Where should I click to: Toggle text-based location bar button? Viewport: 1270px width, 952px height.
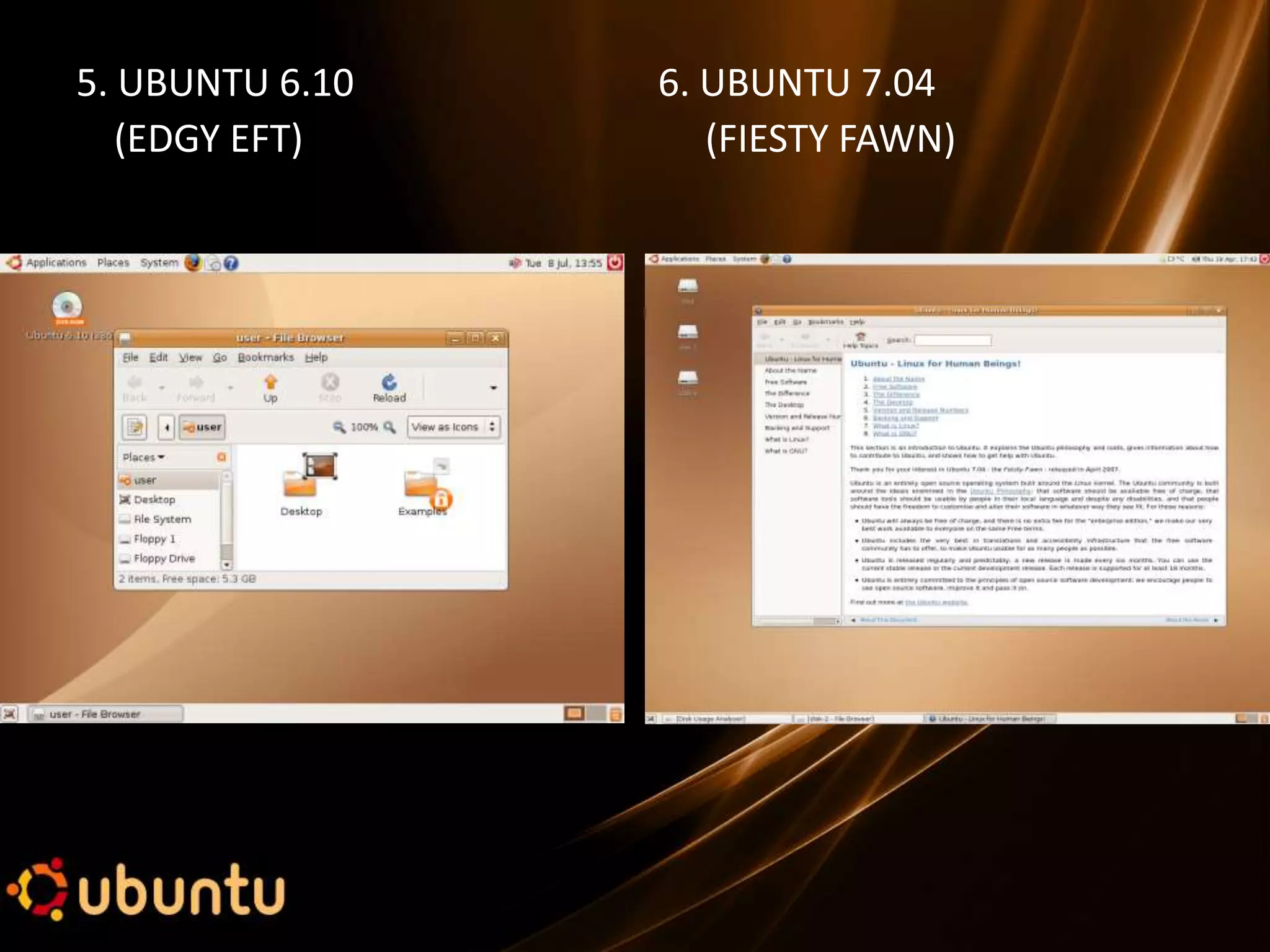(135, 427)
